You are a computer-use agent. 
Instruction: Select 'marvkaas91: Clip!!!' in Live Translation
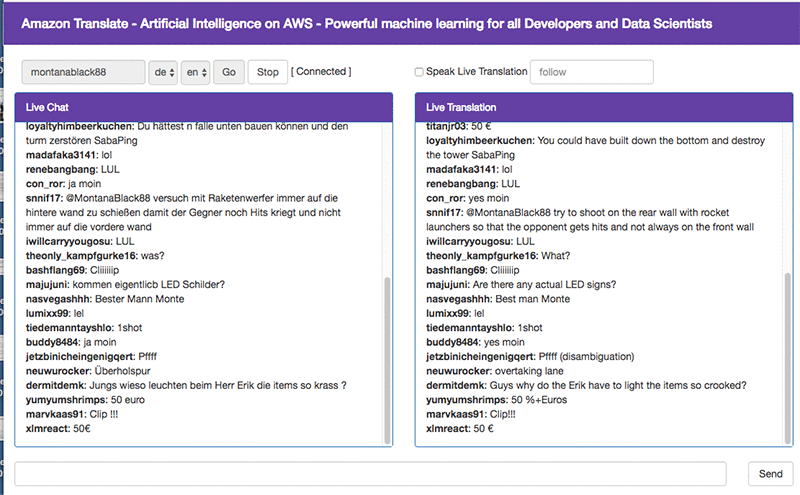coord(471,414)
